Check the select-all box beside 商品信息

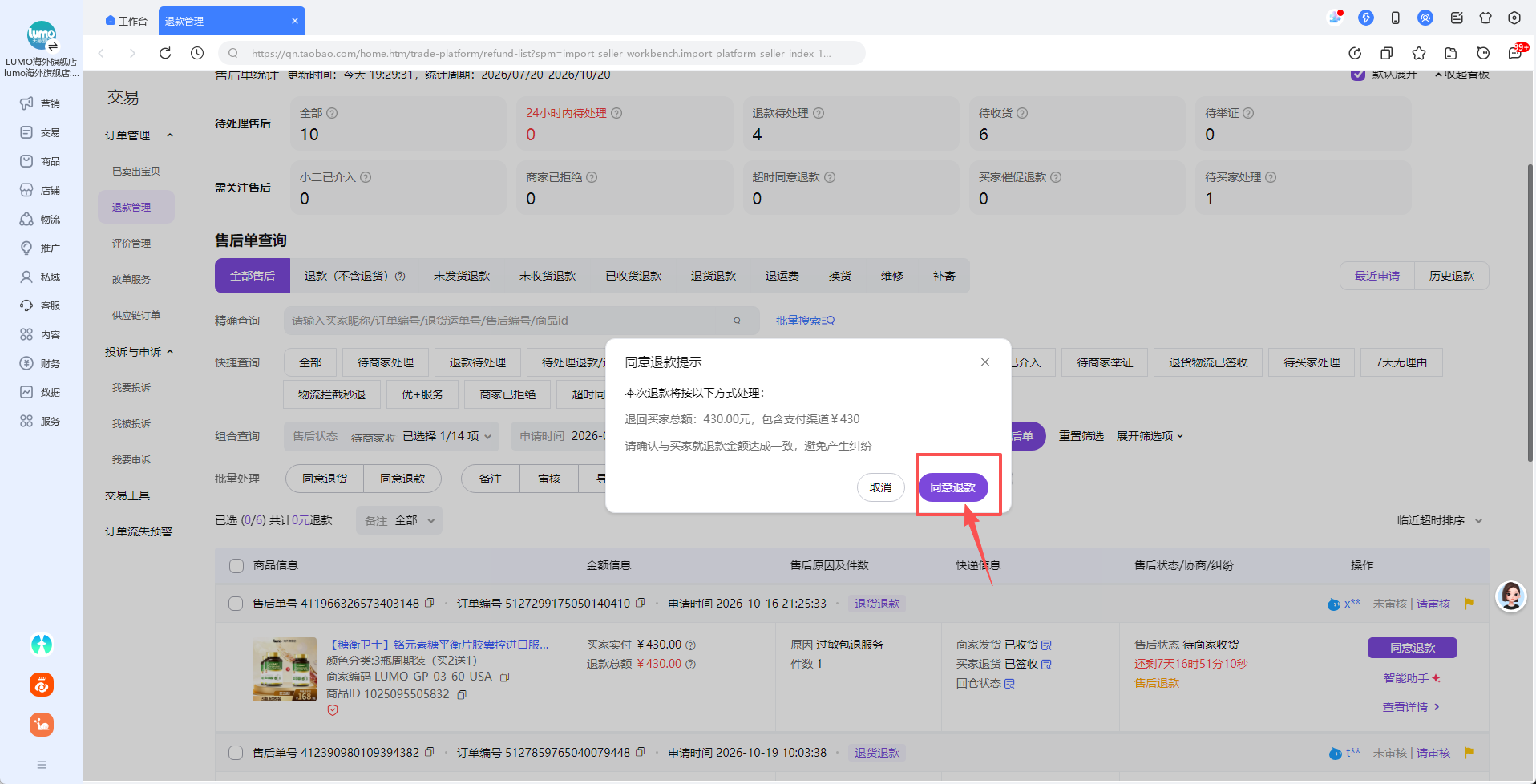(236, 566)
